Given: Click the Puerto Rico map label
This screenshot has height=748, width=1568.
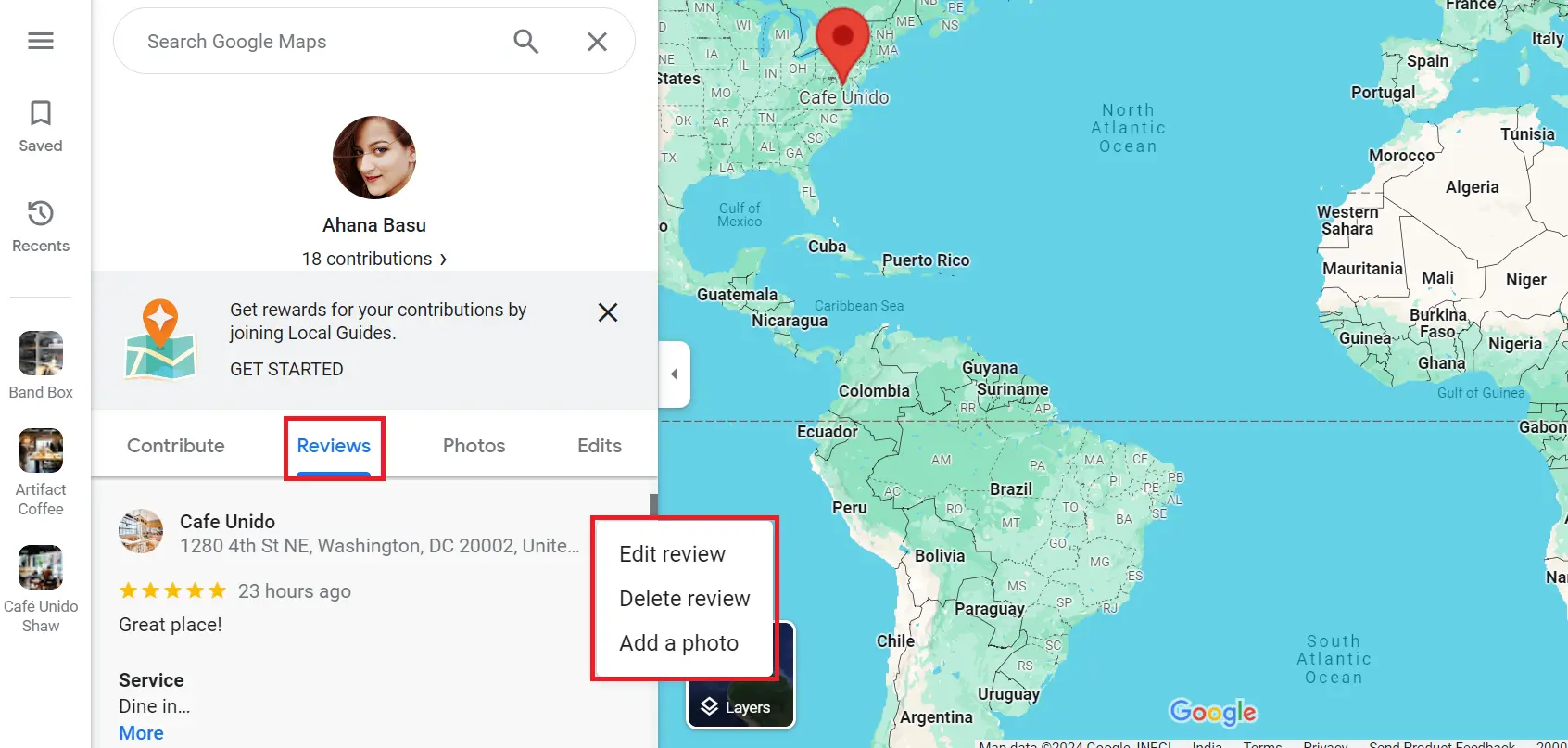Looking at the screenshot, I should coord(926,260).
